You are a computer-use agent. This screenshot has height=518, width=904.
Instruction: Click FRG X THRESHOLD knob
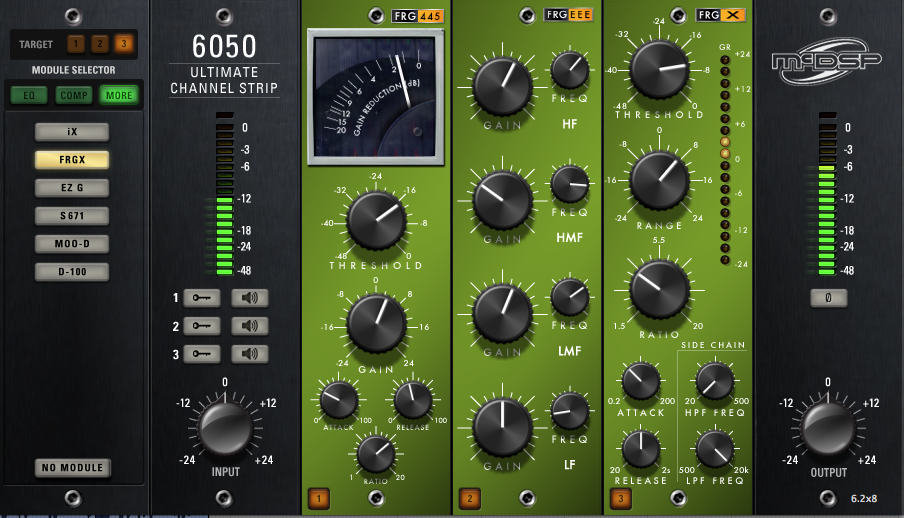click(659, 69)
